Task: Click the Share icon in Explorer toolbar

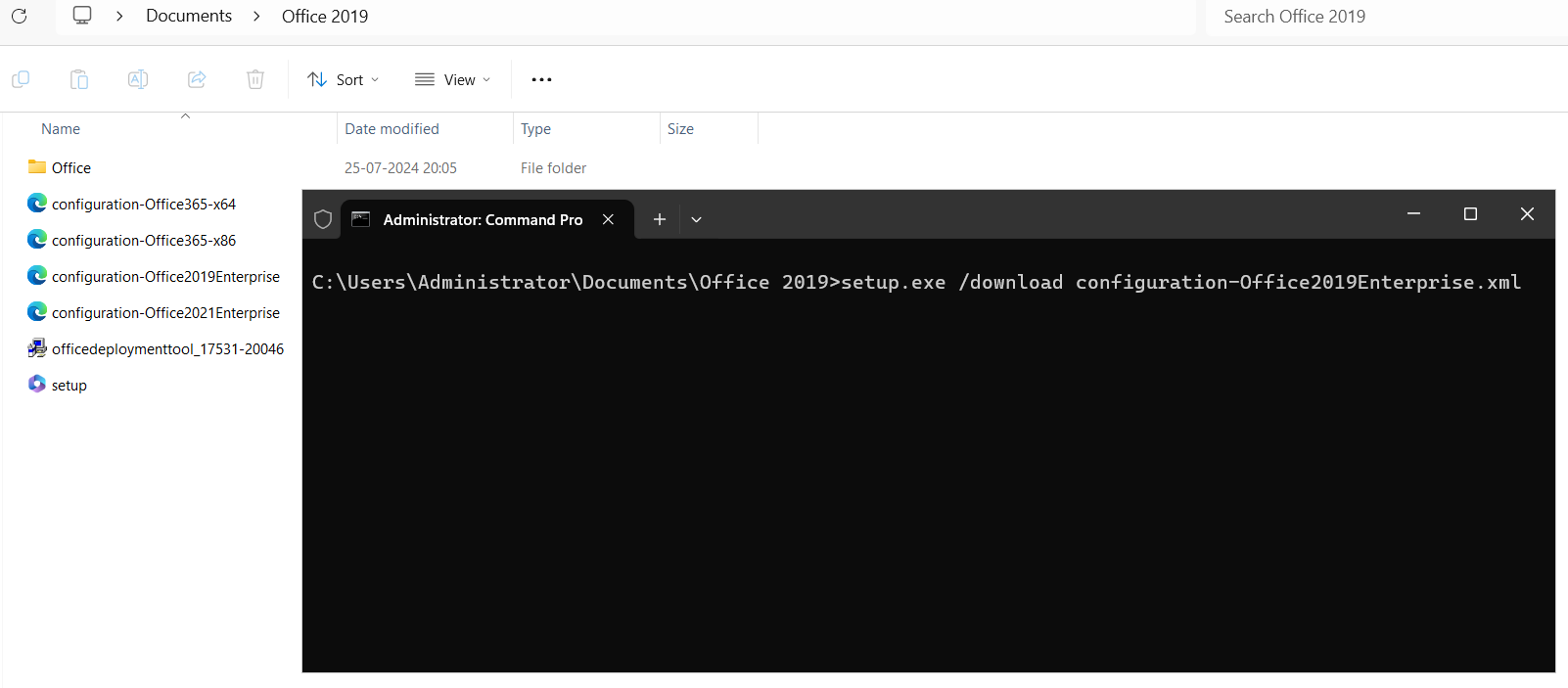Action: click(197, 79)
